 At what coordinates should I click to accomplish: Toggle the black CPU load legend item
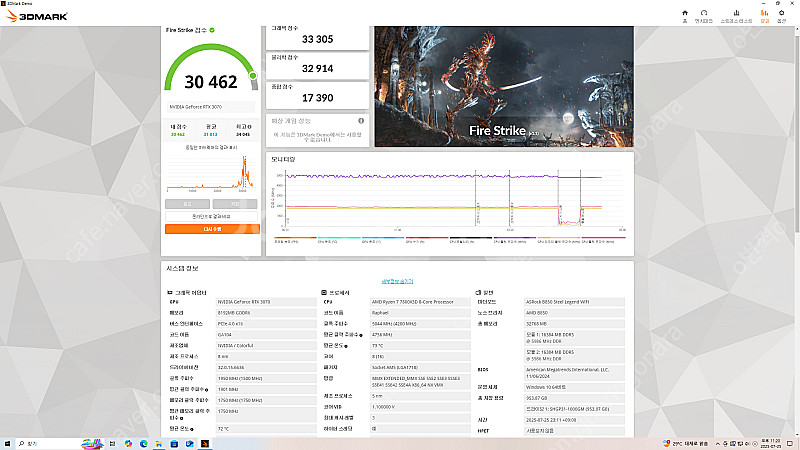[x=471, y=239]
